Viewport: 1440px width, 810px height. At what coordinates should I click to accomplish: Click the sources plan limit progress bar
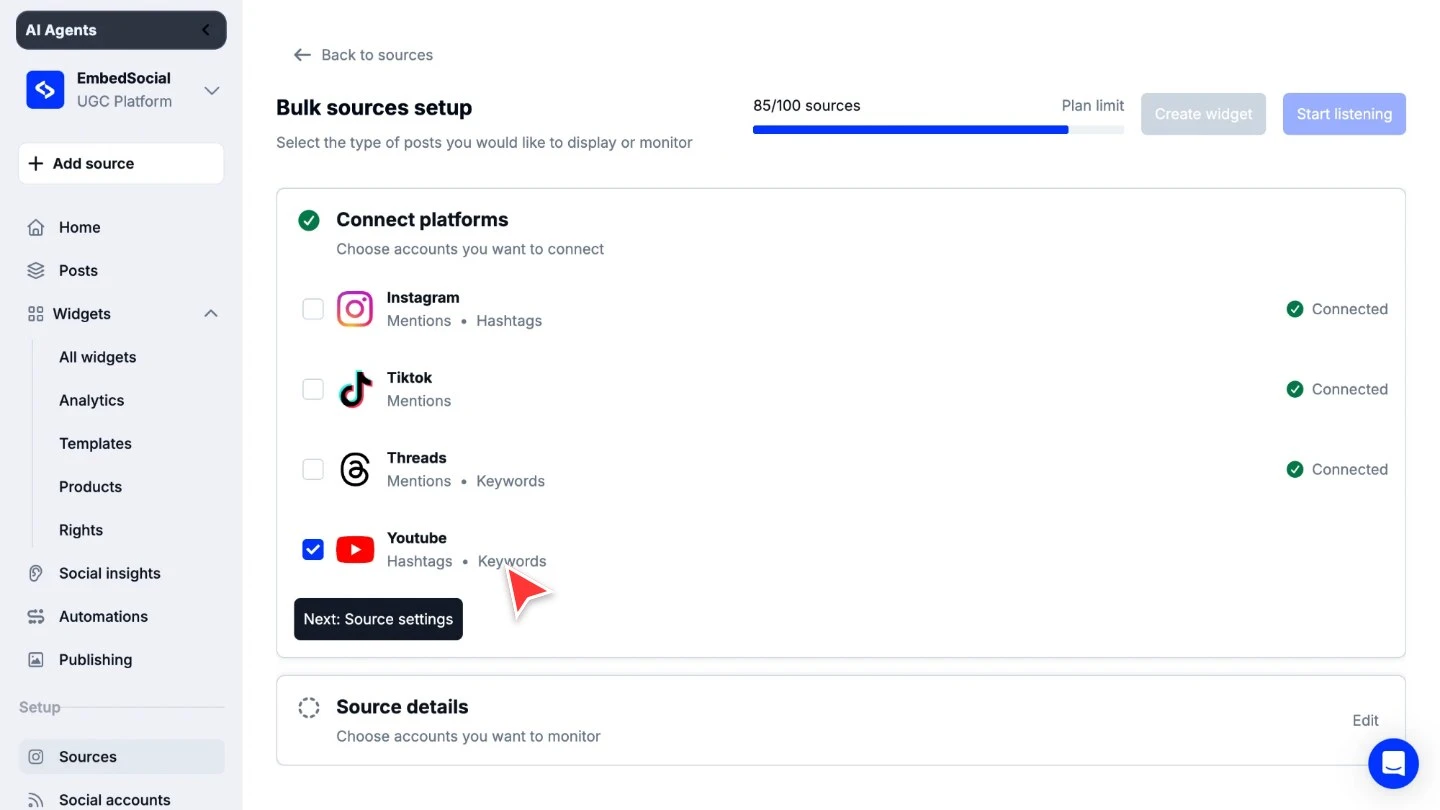point(938,129)
